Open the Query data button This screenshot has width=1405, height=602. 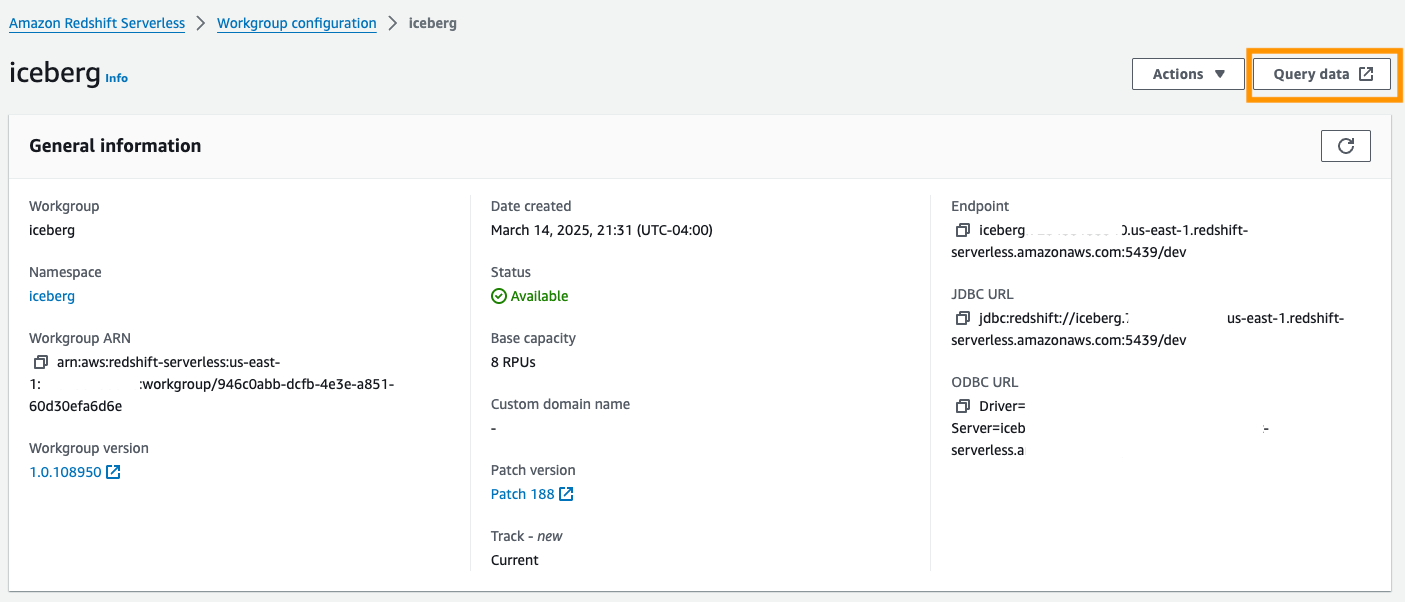click(x=1322, y=74)
